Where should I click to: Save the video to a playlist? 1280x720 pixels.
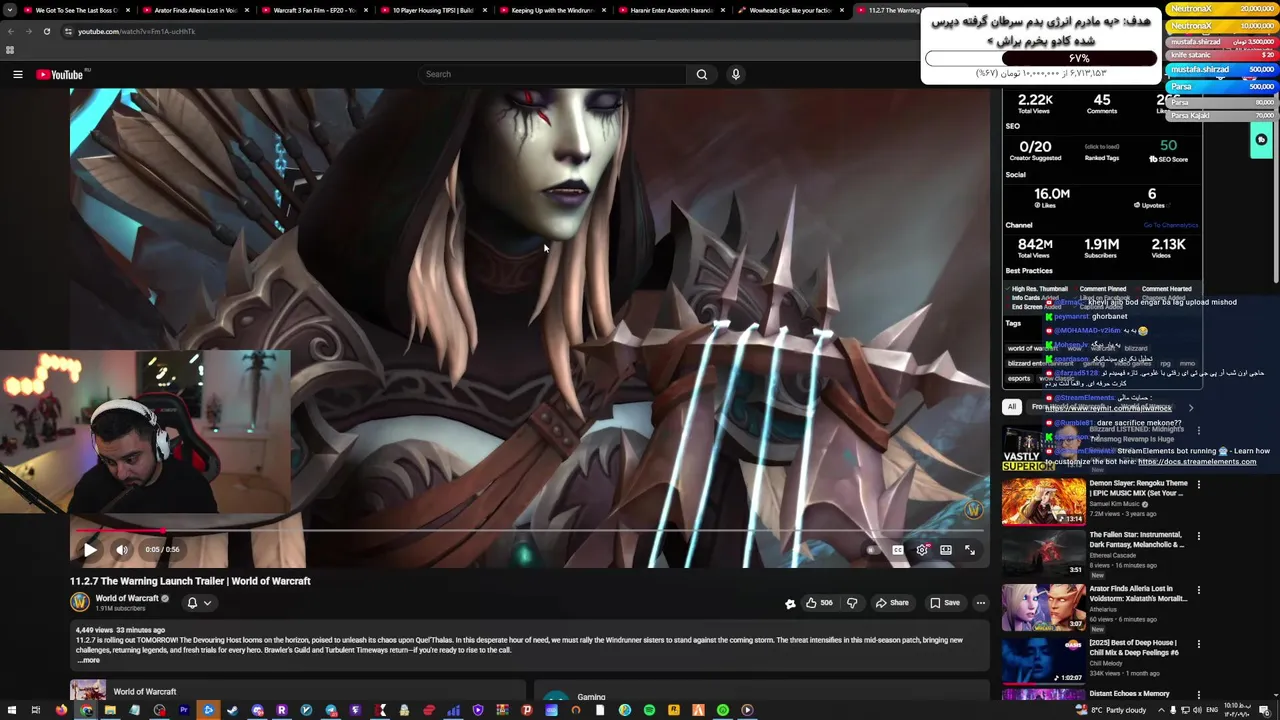[945, 603]
